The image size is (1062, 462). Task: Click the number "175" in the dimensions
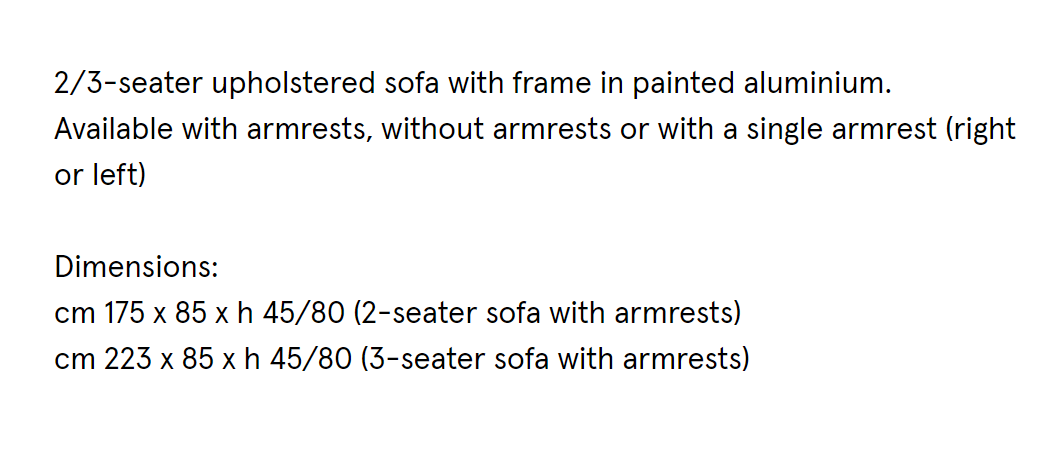click(124, 313)
